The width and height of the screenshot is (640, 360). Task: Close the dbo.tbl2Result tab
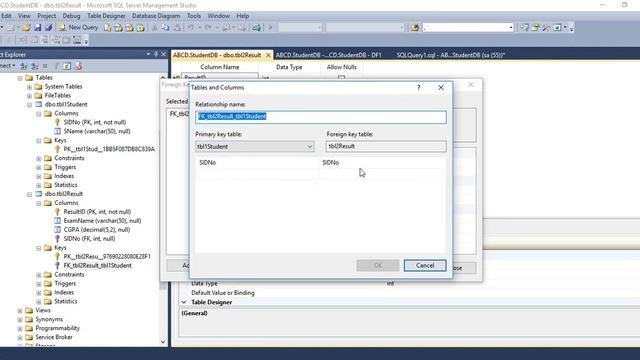pos(268,55)
